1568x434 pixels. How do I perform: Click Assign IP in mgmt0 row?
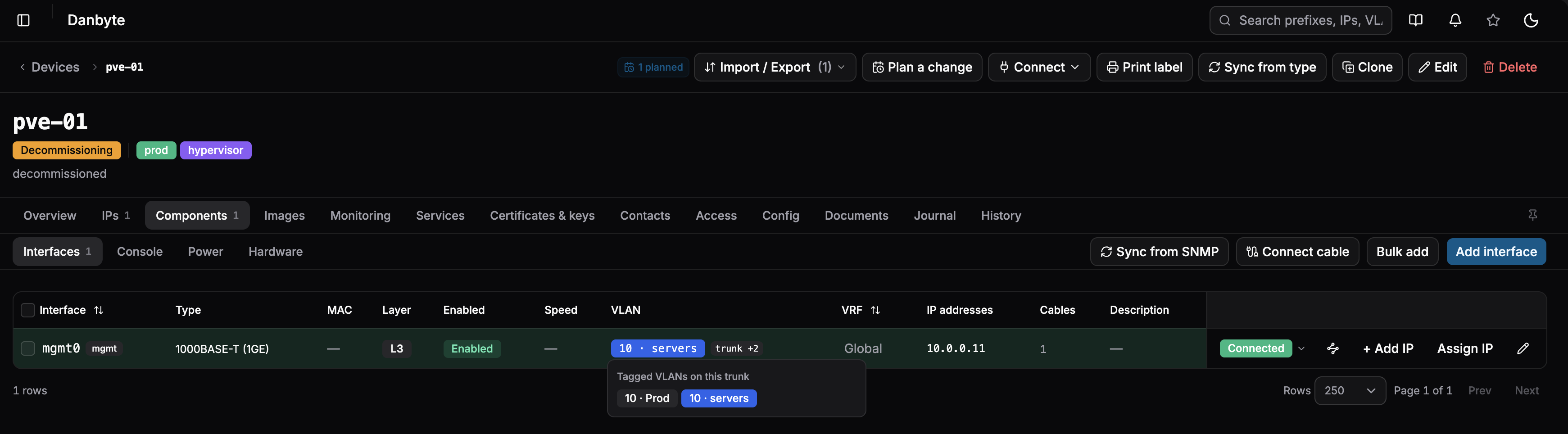coord(1464,348)
